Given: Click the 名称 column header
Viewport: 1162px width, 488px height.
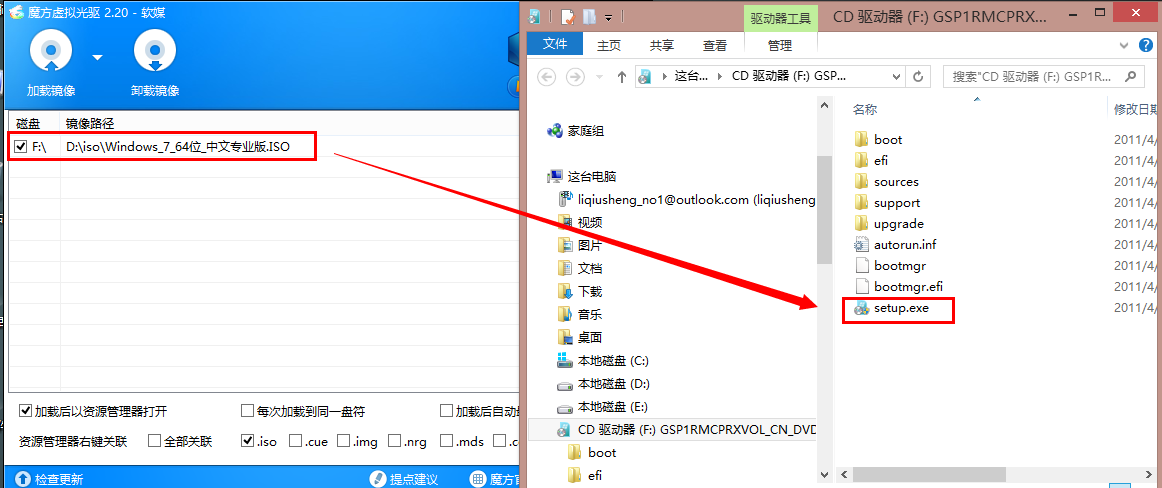Looking at the screenshot, I should coord(864,110).
